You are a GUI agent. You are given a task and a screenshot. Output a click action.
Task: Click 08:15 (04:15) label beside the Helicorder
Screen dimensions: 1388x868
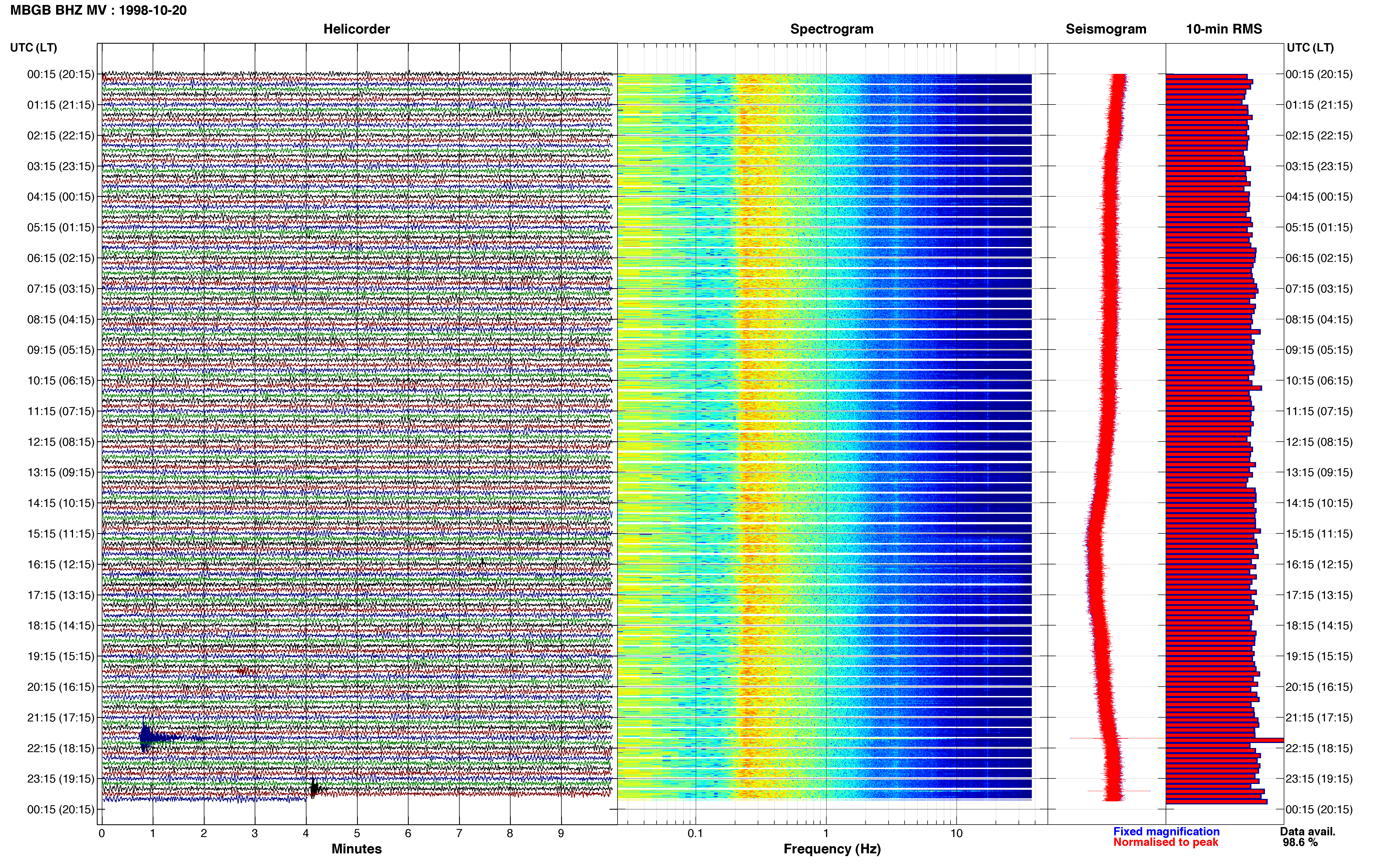pos(61,319)
